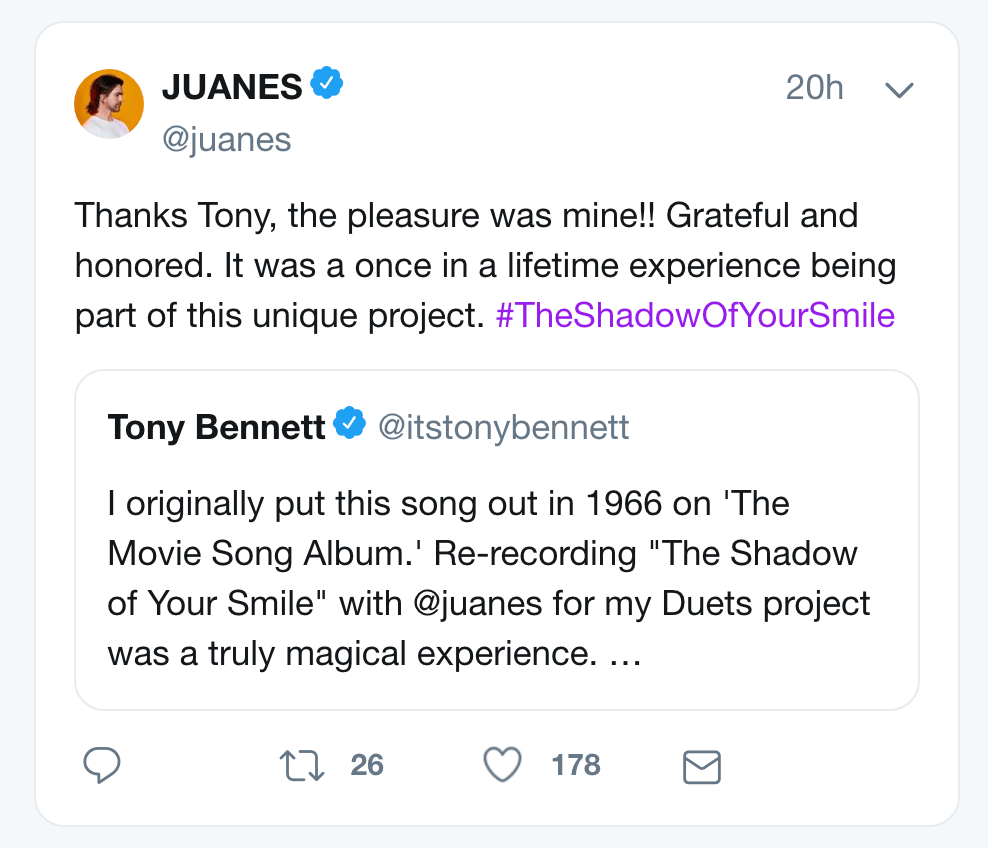Click the verified badge next to JUANES

click(327, 85)
